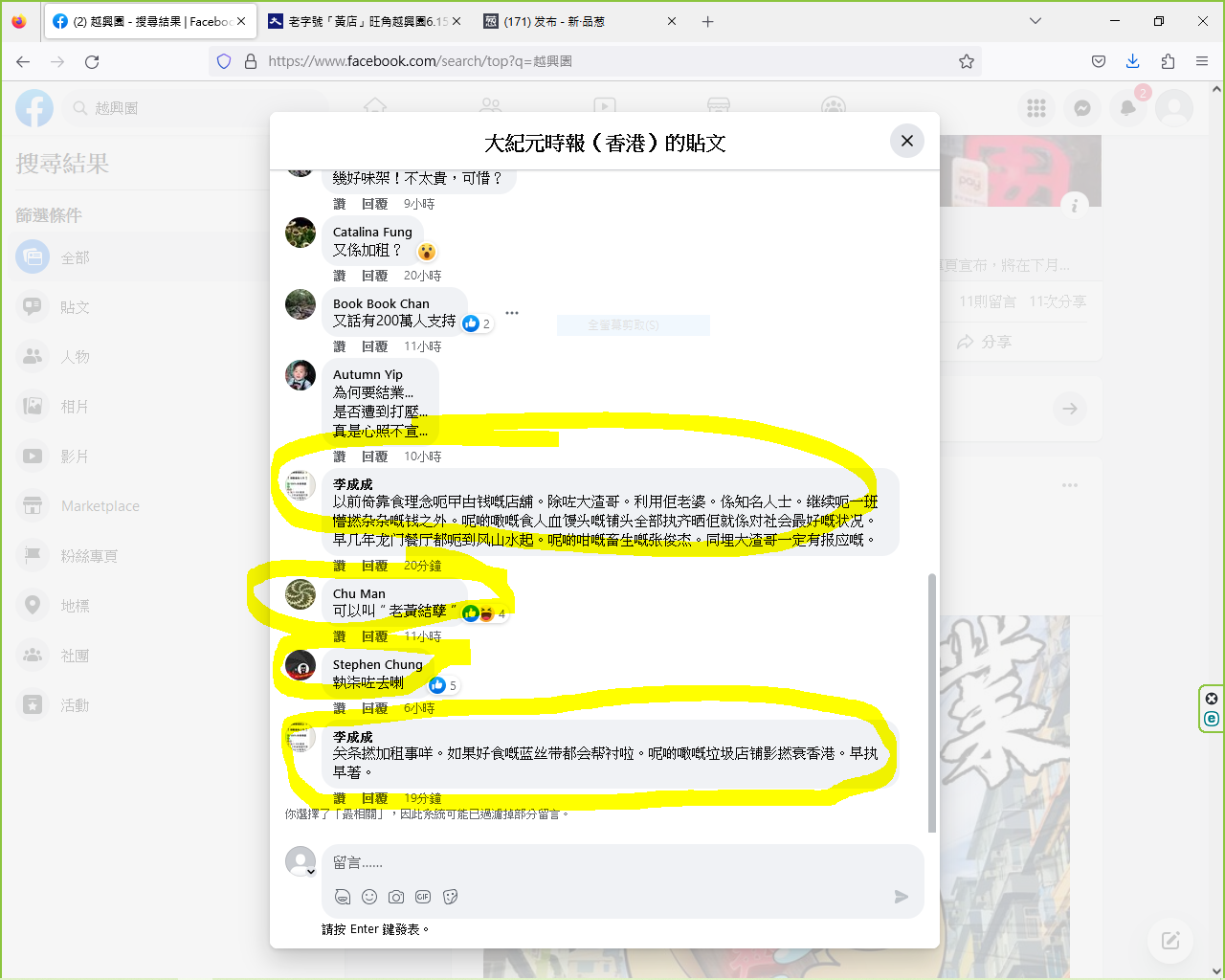Open the avatar sticker icon in comment box
Image resolution: width=1225 pixels, height=980 pixels.
coord(343,897)
